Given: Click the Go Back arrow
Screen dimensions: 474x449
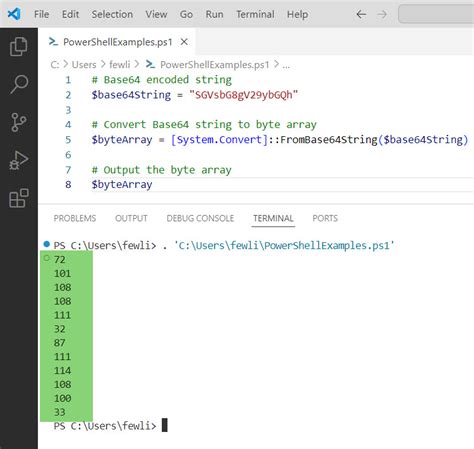Looking at the screenshot, I should click(361, 14).
